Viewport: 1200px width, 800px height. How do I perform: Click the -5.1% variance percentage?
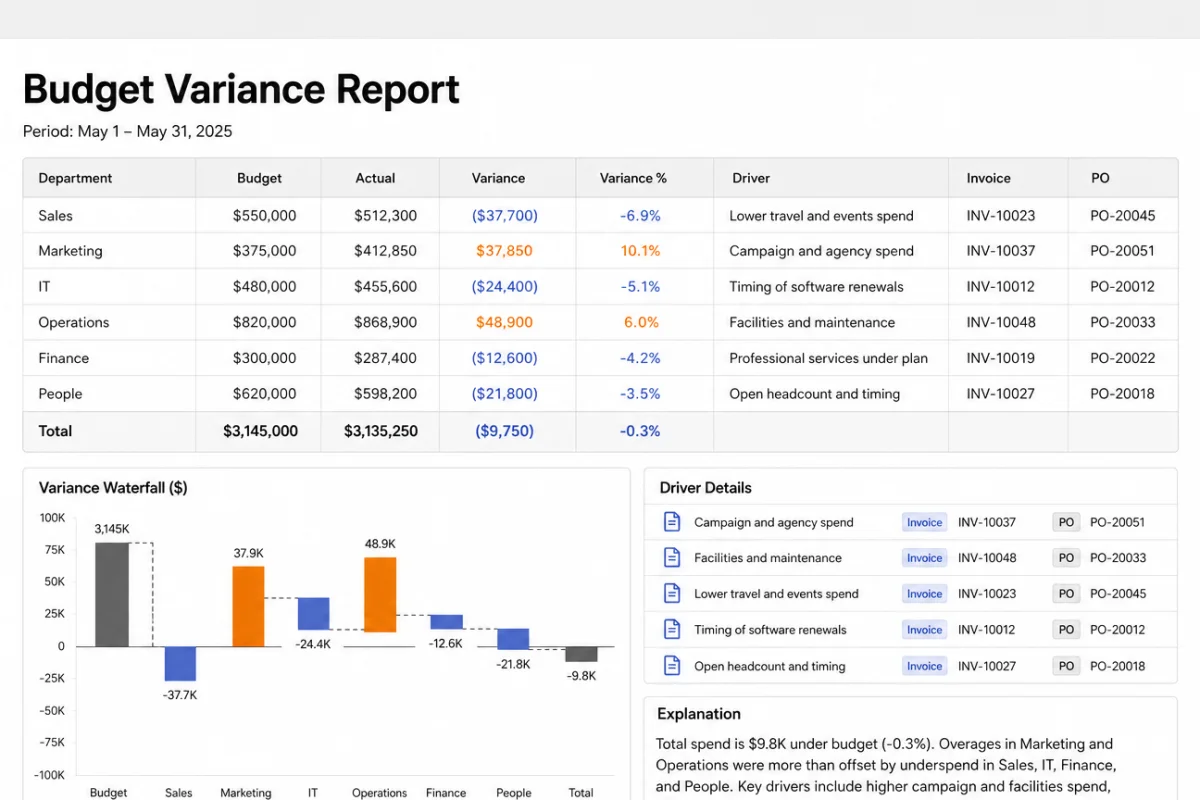click(x=640, y=286)
